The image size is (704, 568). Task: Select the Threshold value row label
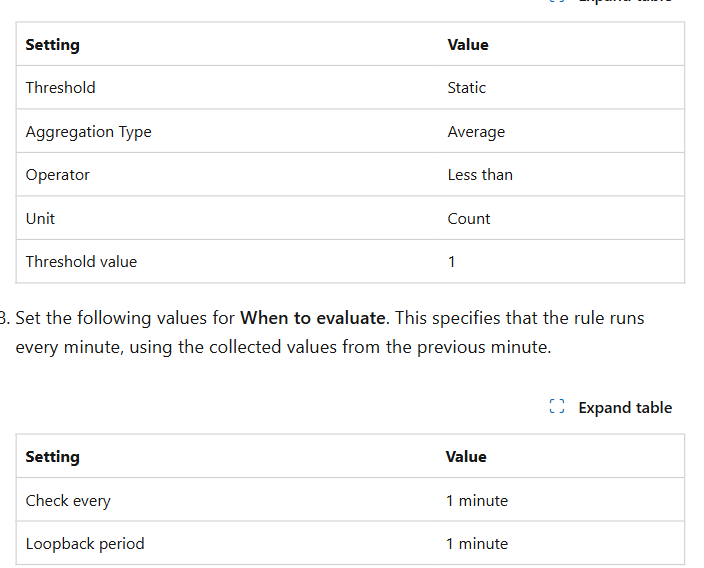(81, 261)
